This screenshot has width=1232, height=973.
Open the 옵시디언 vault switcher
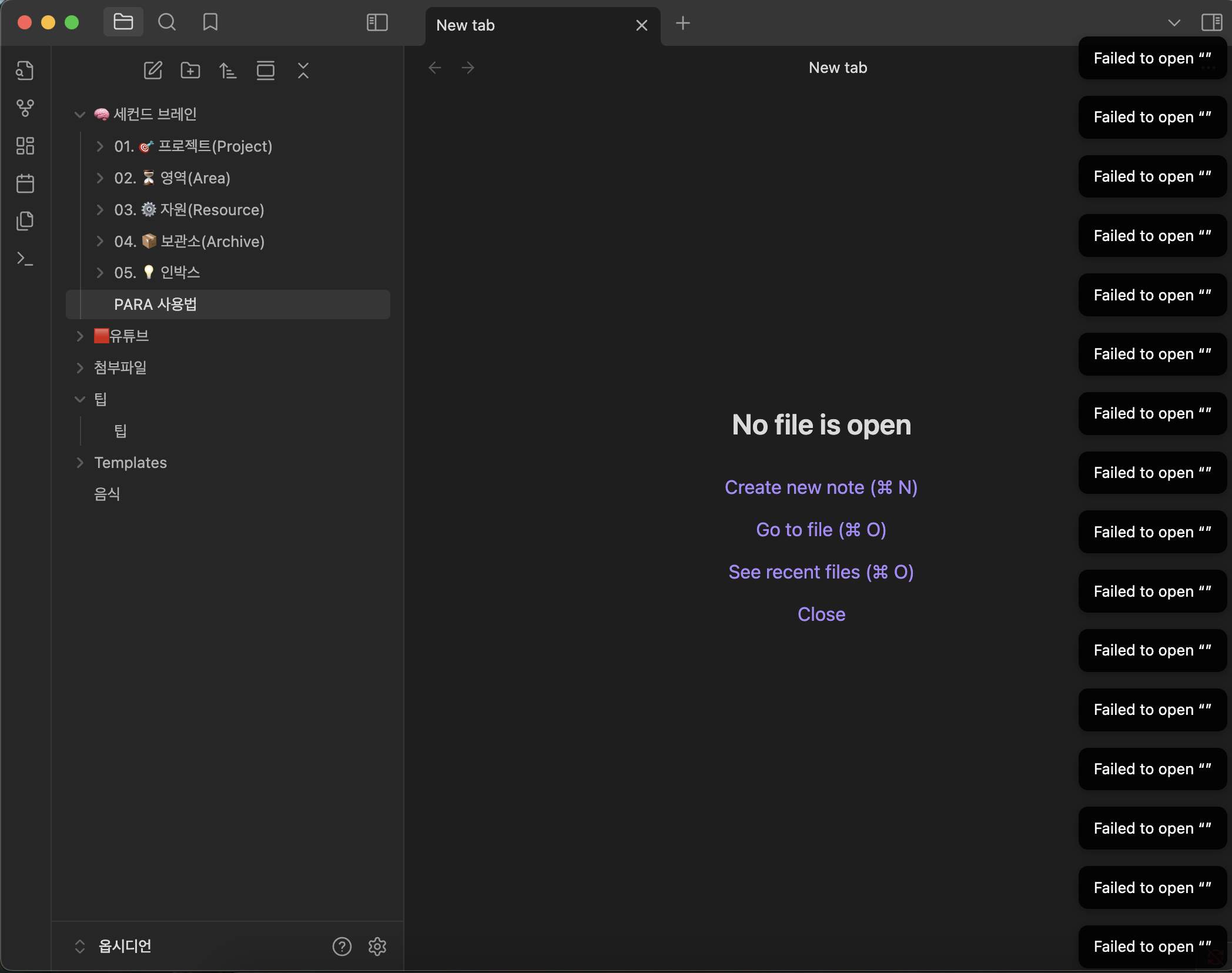[125, 946]
